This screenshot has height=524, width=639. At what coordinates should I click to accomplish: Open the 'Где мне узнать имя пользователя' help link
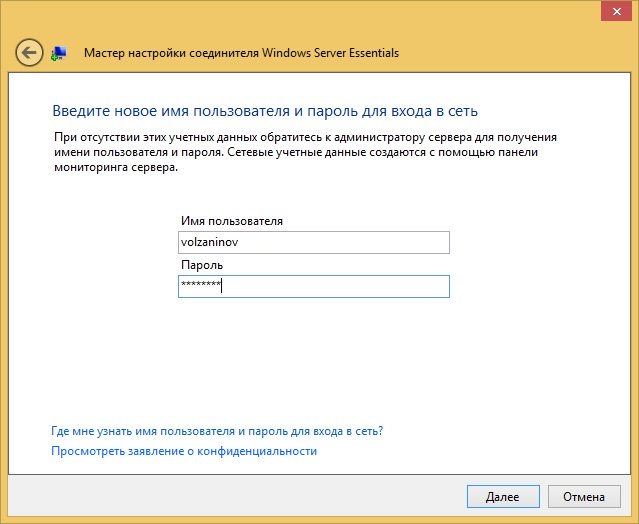point(217,431)
